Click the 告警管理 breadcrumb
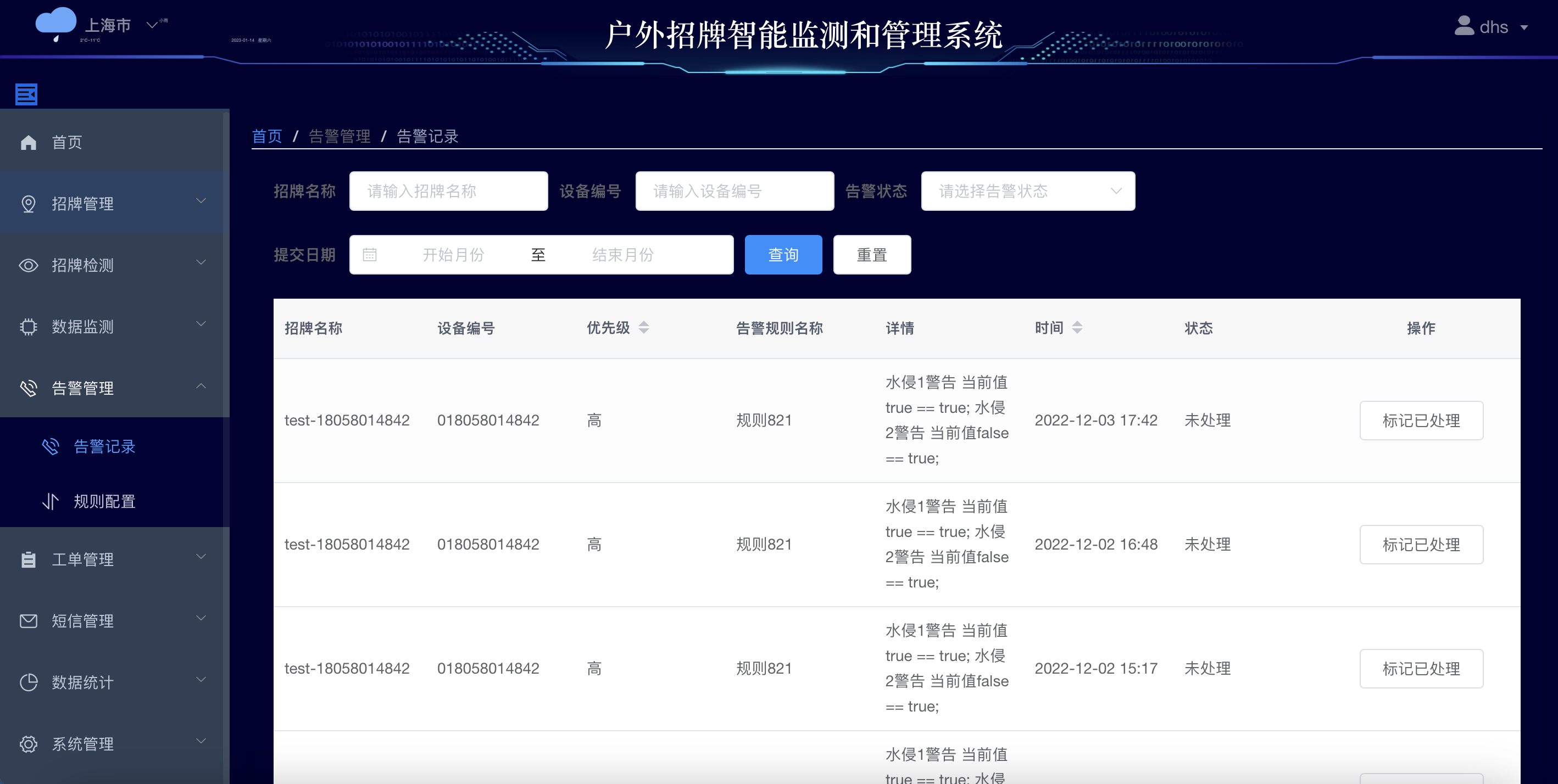The width and height of the screenshot is (1558, 784). coord(340,137)
